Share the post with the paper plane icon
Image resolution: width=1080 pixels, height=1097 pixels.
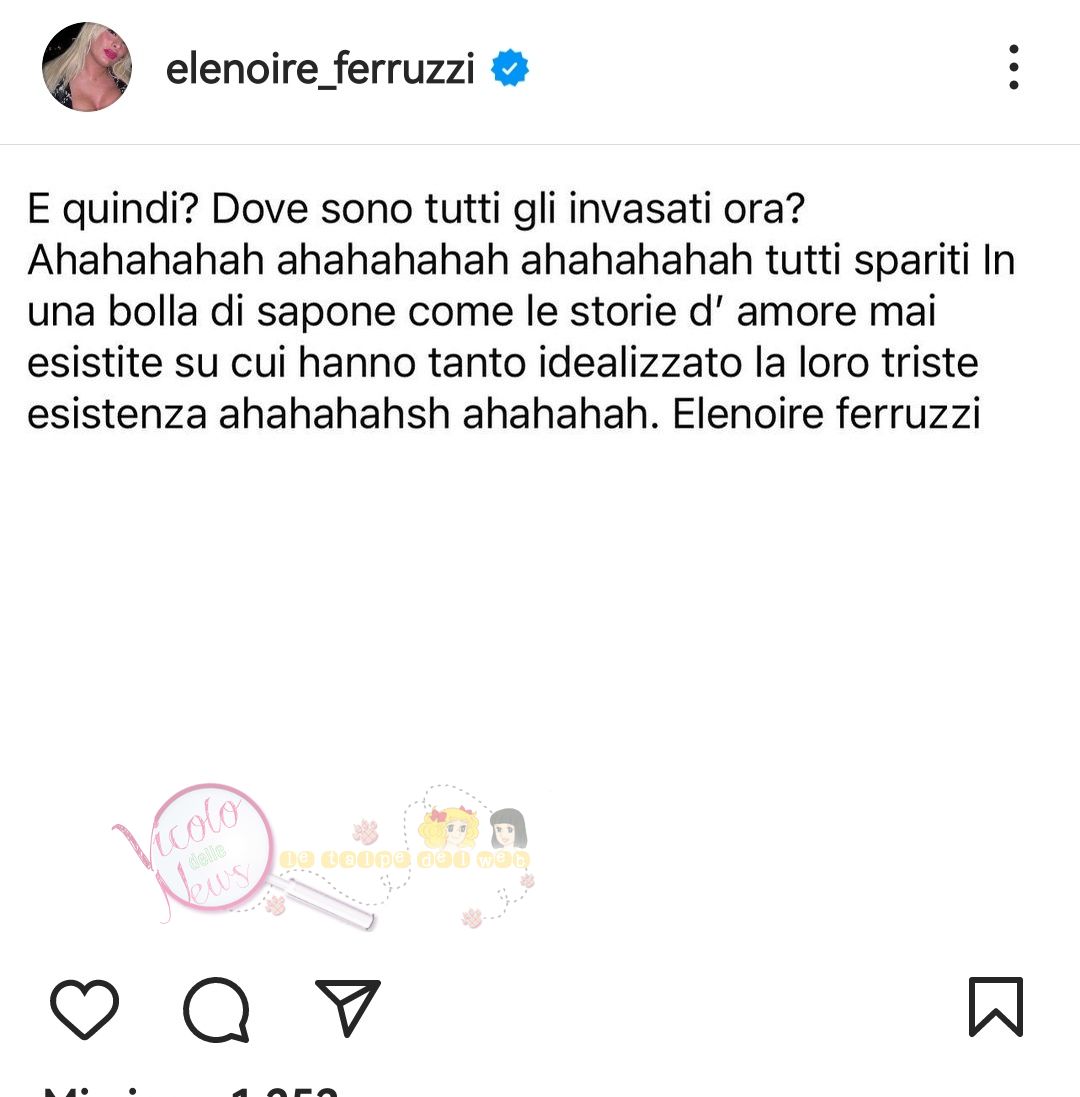348,1007
